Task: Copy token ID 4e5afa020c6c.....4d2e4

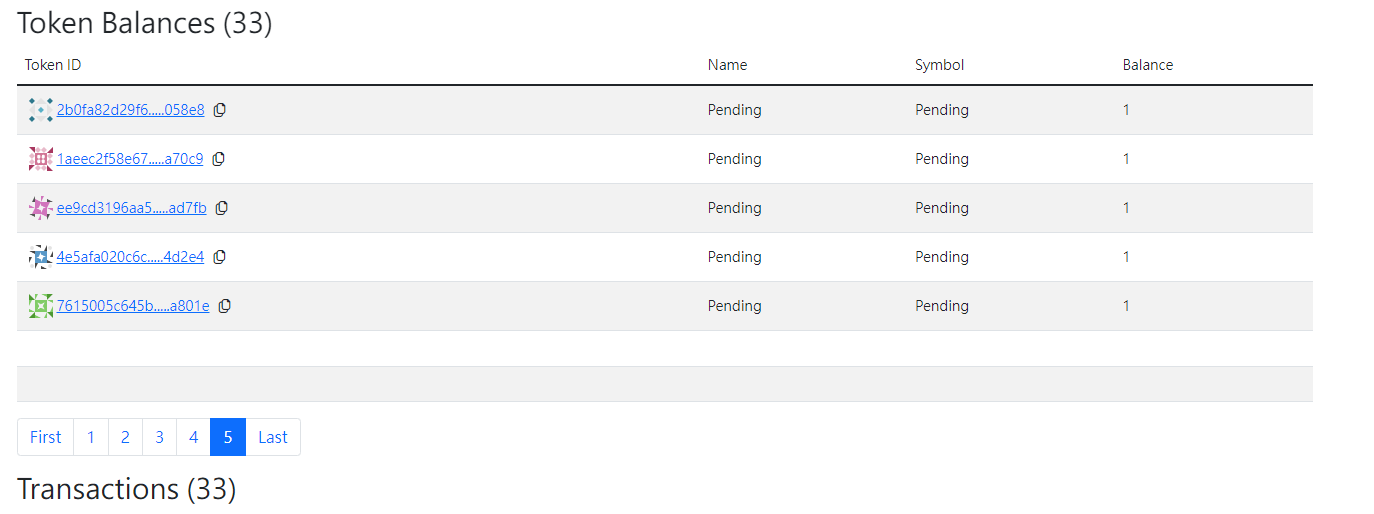Action: click(220, 257)
